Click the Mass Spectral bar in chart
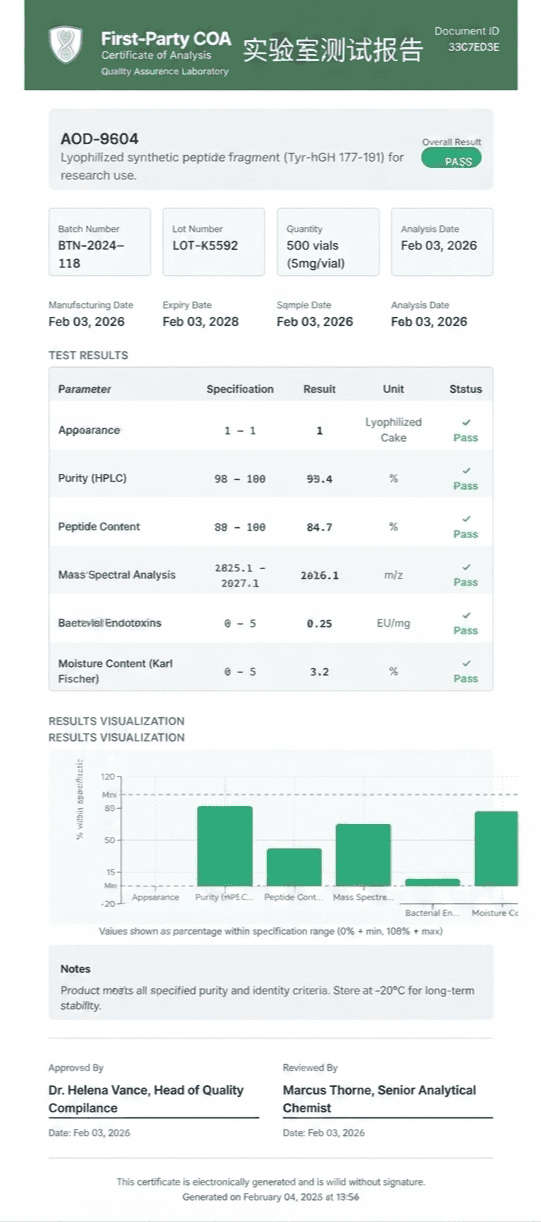Screen dimensions: 541x1222 [363, 855]
